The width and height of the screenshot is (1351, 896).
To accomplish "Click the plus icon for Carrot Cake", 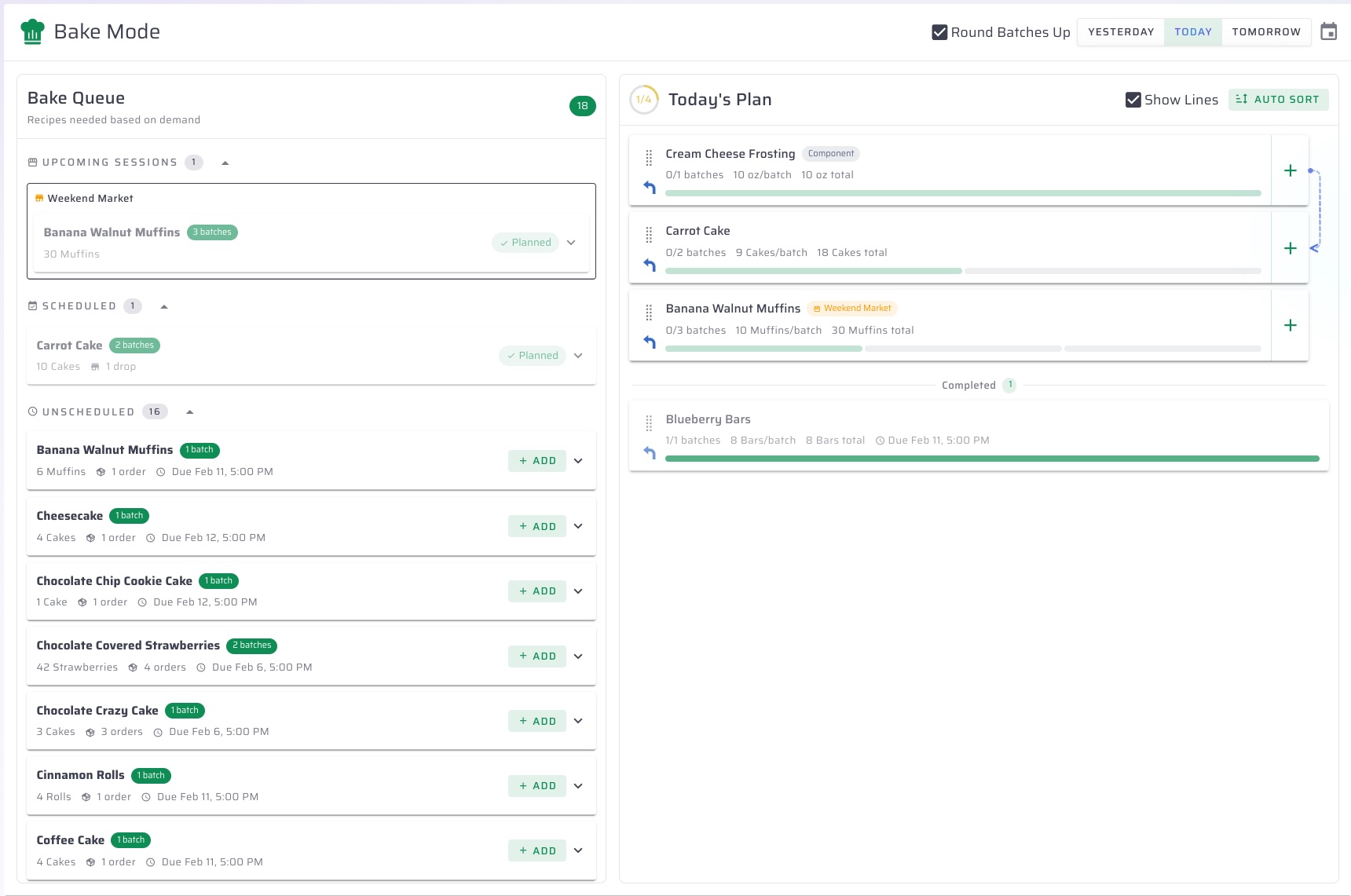I will 1290,248.
